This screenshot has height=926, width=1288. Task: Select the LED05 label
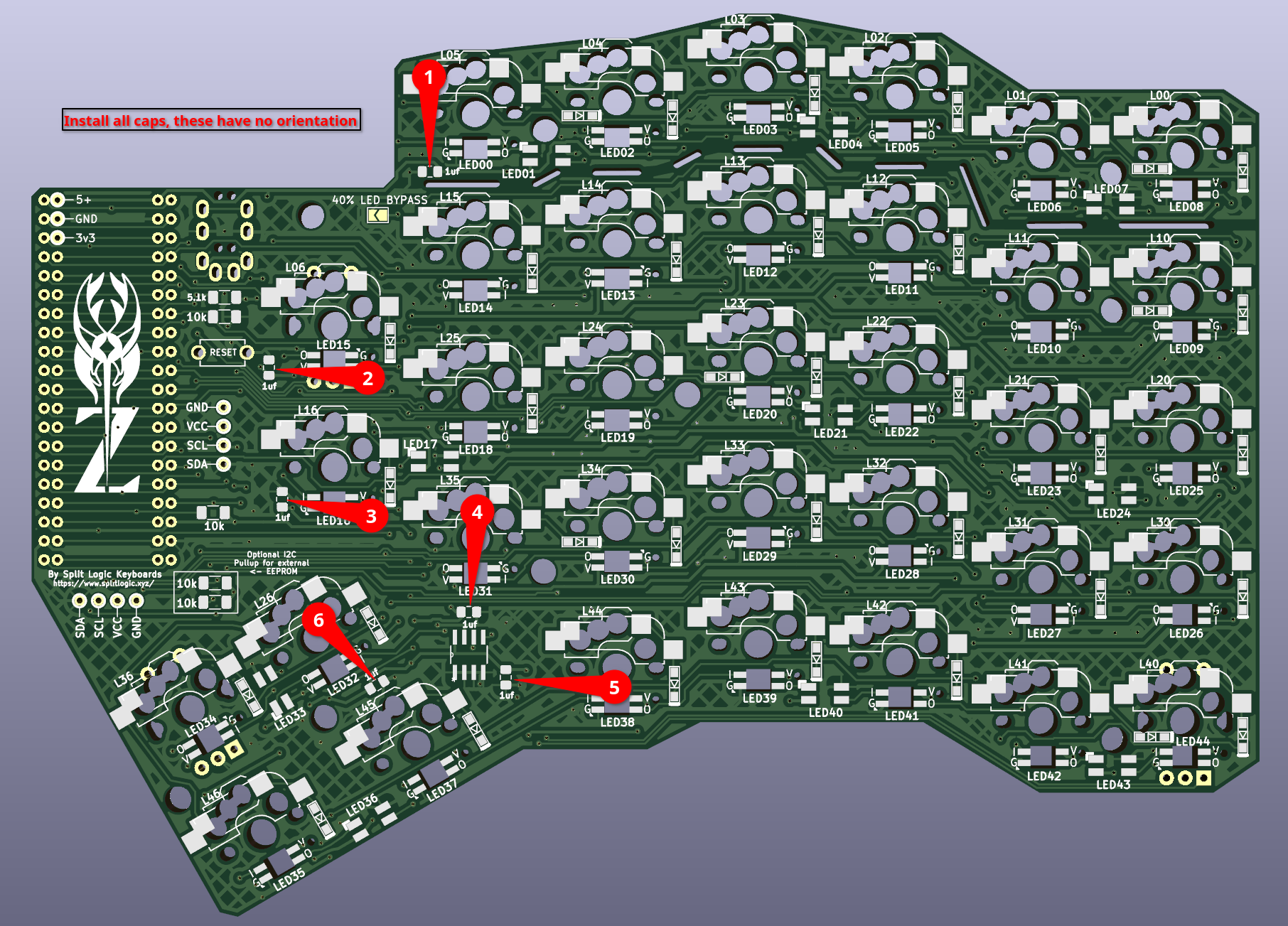coord(902,147)
